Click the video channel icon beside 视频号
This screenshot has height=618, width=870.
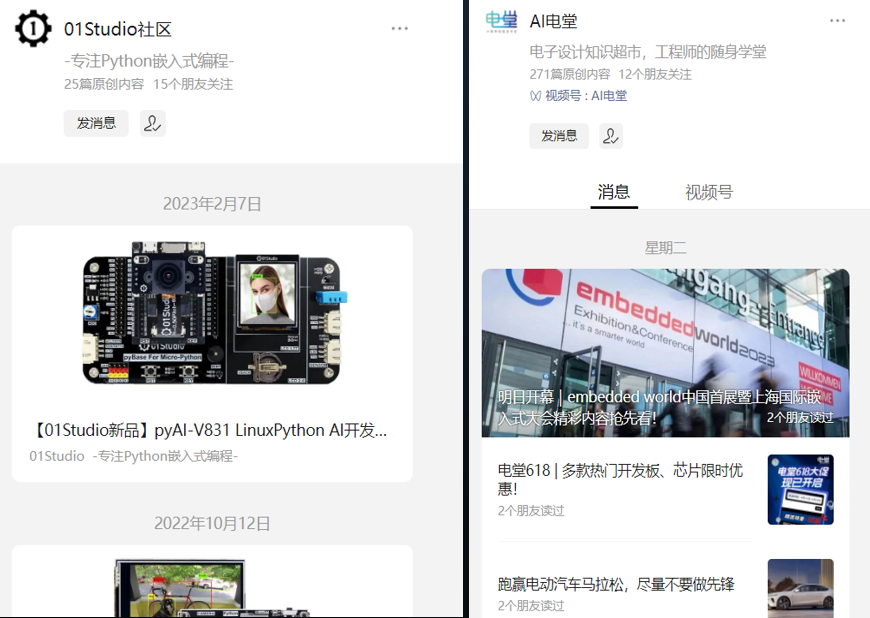[x=535, y=97]
